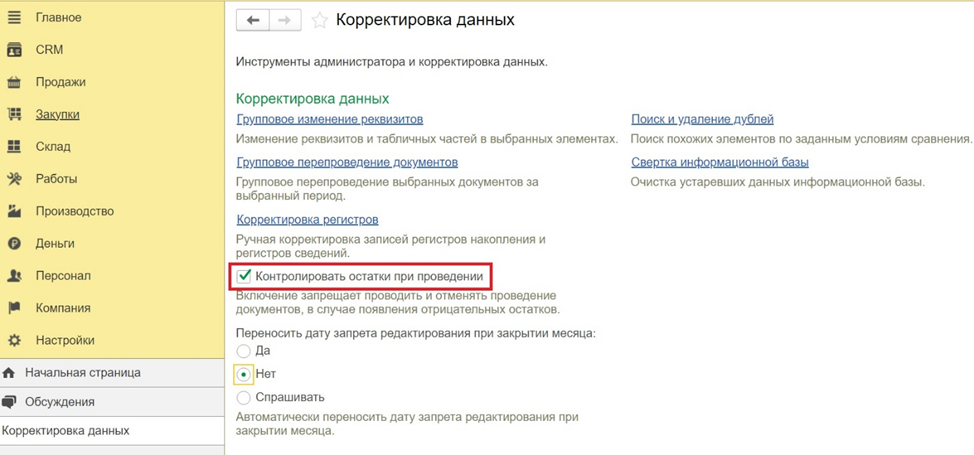Open Поиск и удаление дублей link

click(x=702, y=119)
